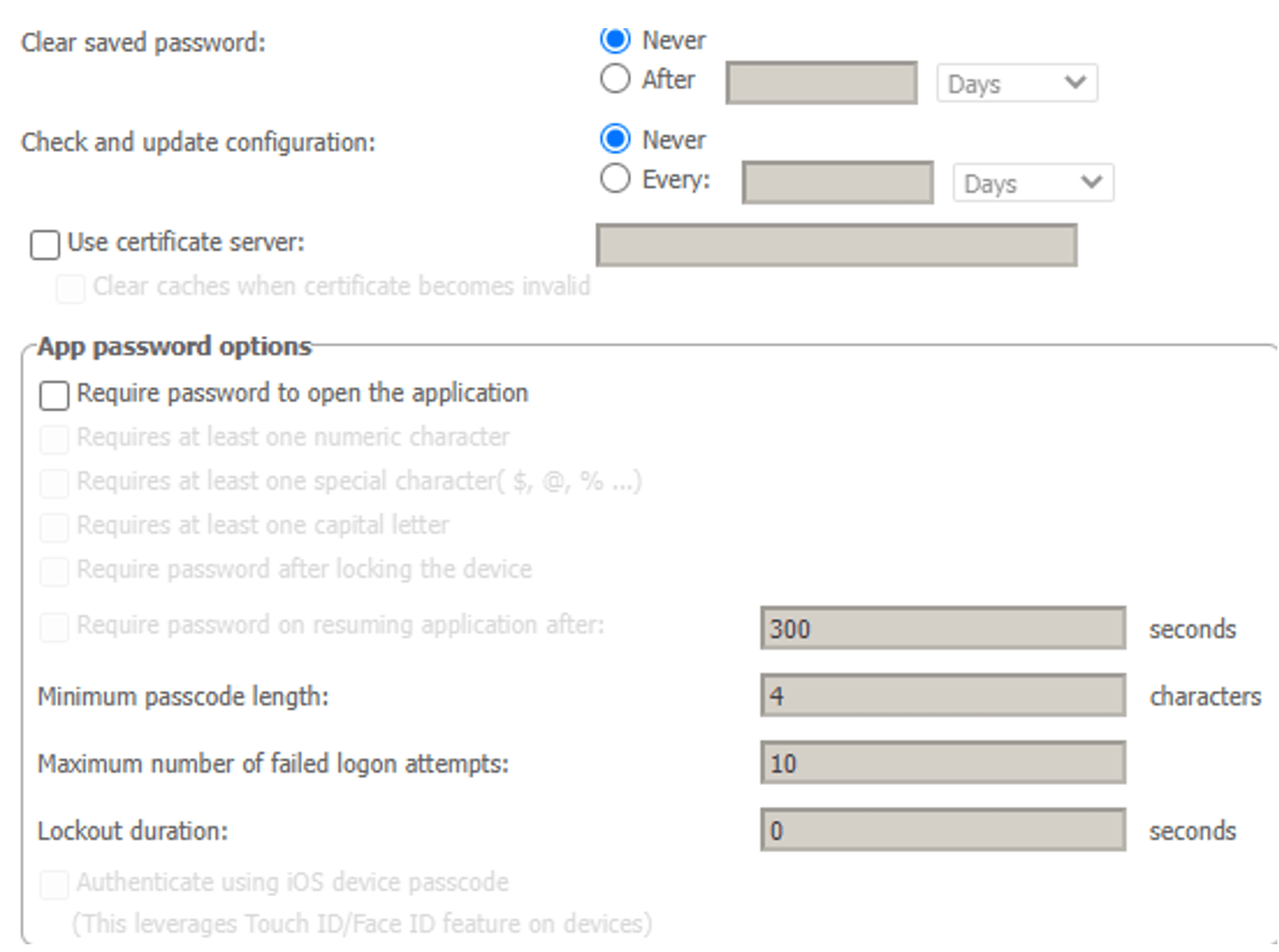Select the Every radio button
The height and width of the screenshot is (952, 1279).
[615, 179]
